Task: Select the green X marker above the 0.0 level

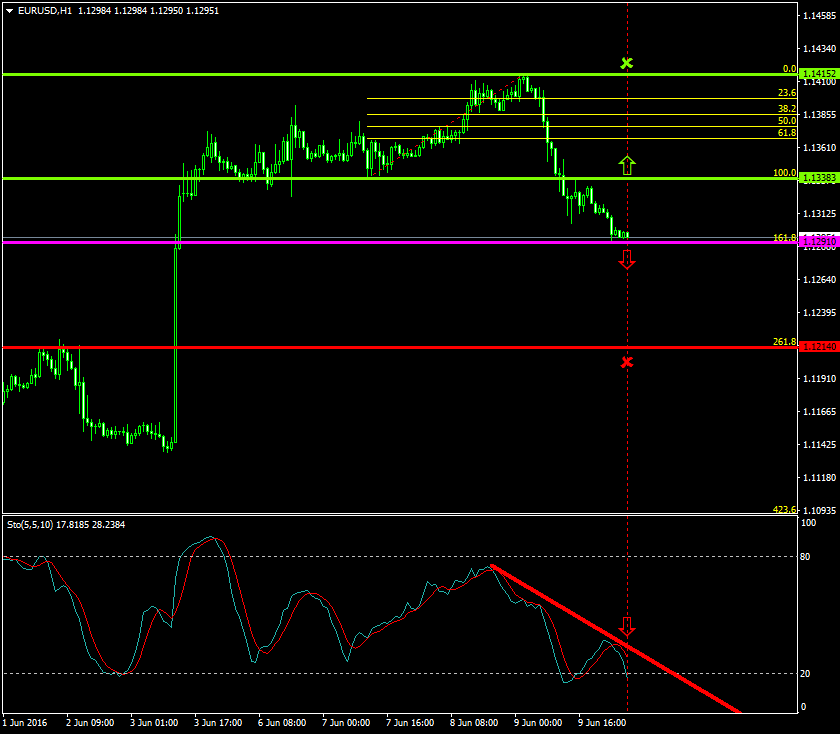Action: coord(627,63)
